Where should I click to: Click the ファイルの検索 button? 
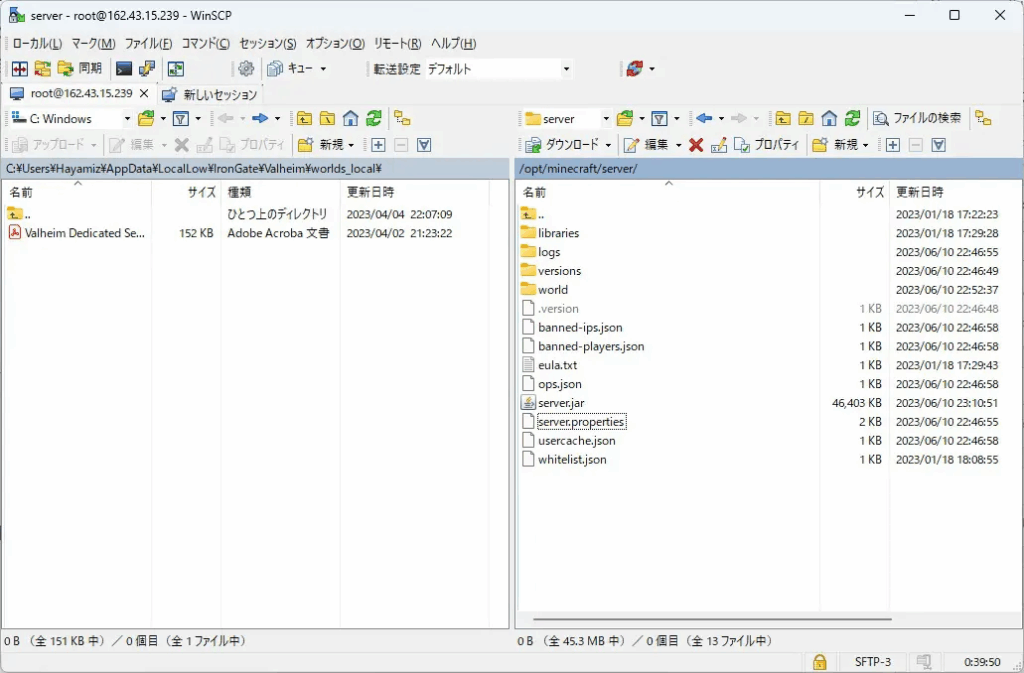(x=917, y=118)
